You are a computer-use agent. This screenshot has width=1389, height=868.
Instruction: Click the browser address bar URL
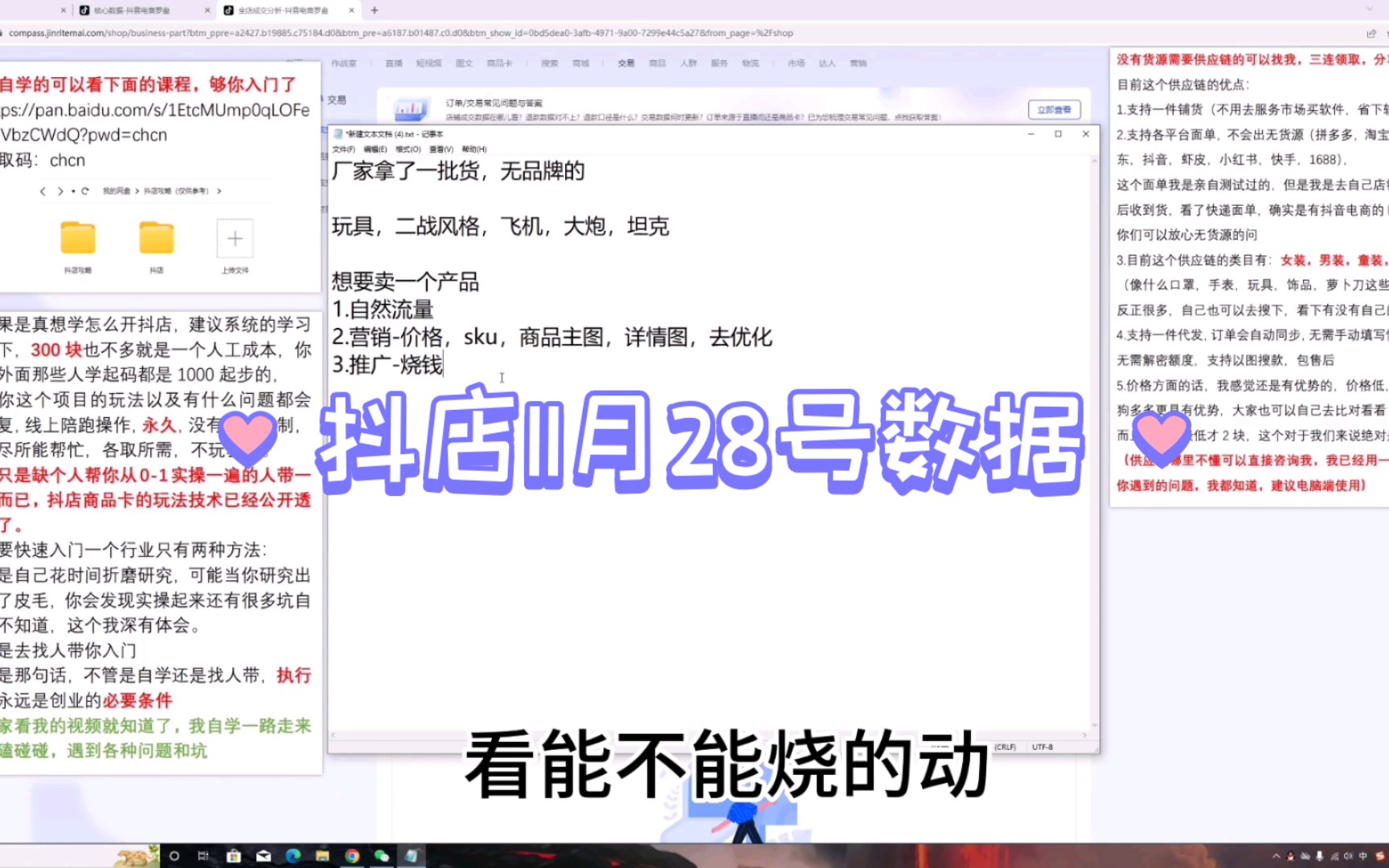click(401, 33)
